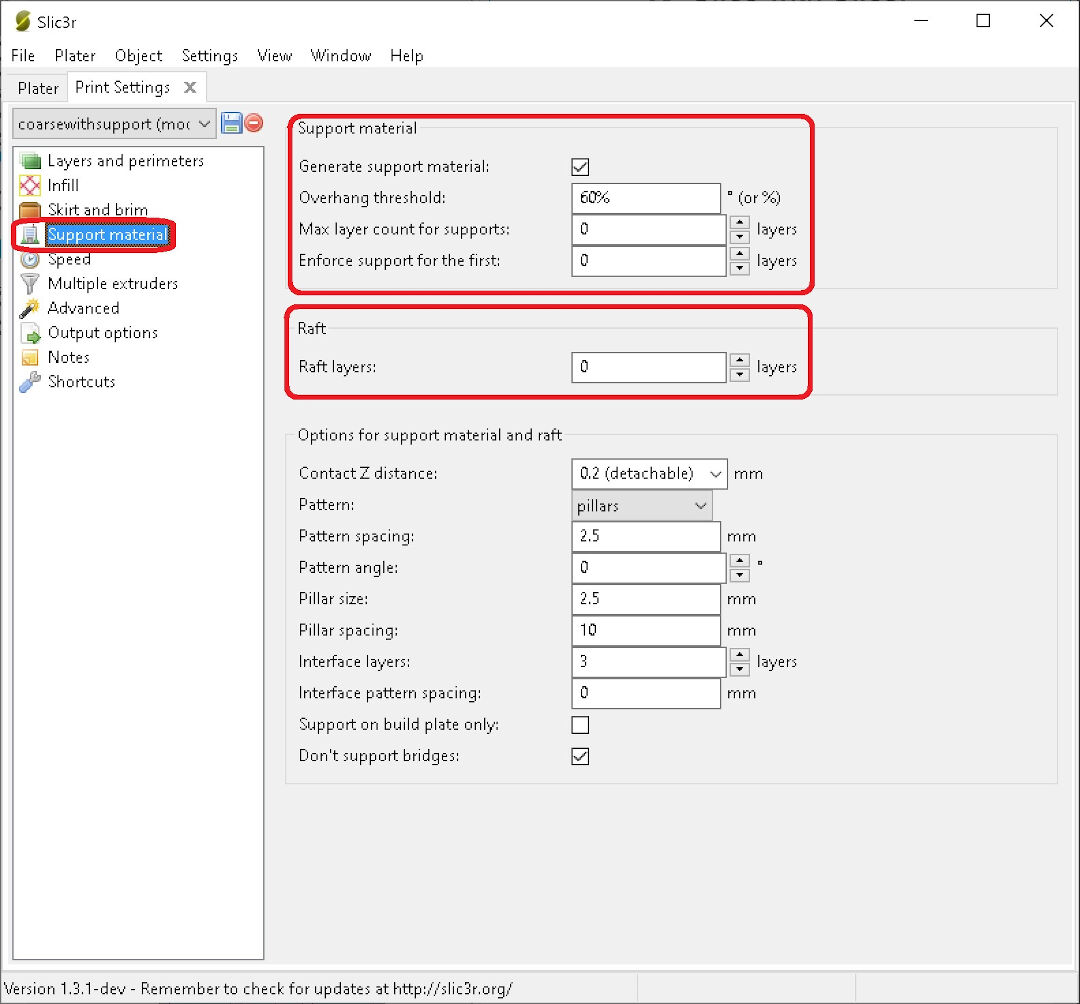Click the Max layer count for supports field
Viewport: 1080px width, 1004px height.
[x=649, y=230]
